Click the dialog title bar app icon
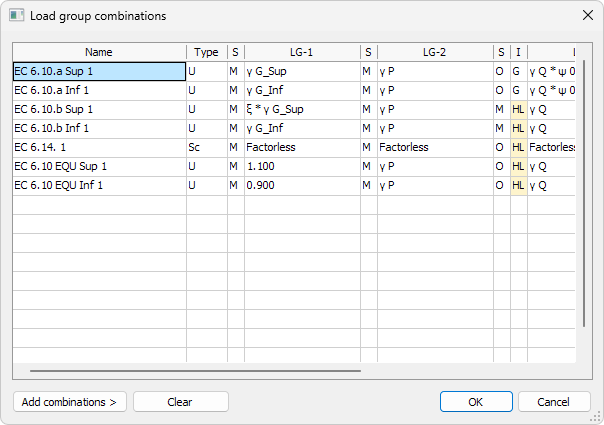The image size is (604, 425). point(17,15)
